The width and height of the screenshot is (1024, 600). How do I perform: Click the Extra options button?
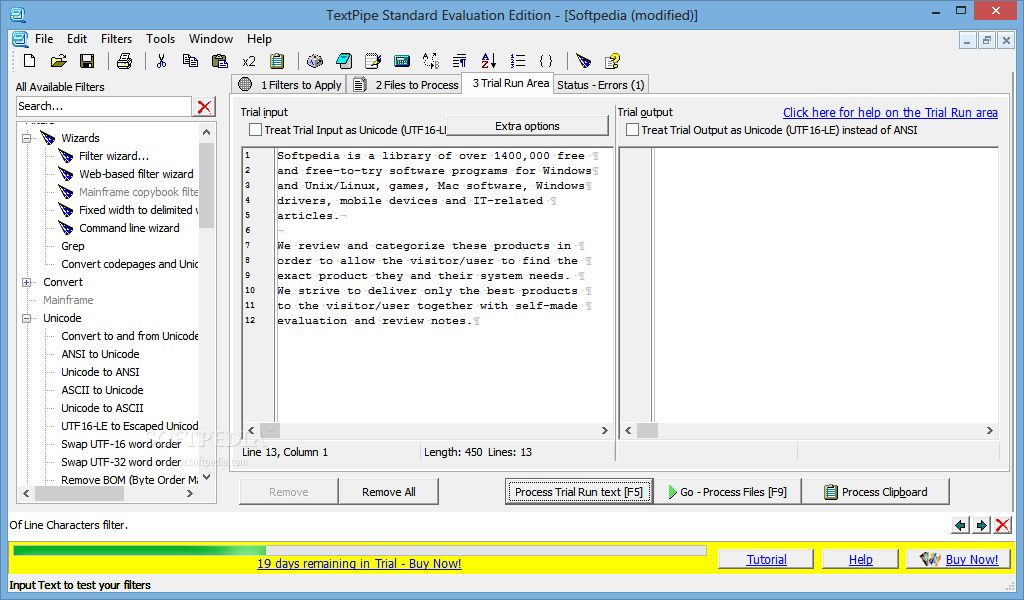(527, 126)
